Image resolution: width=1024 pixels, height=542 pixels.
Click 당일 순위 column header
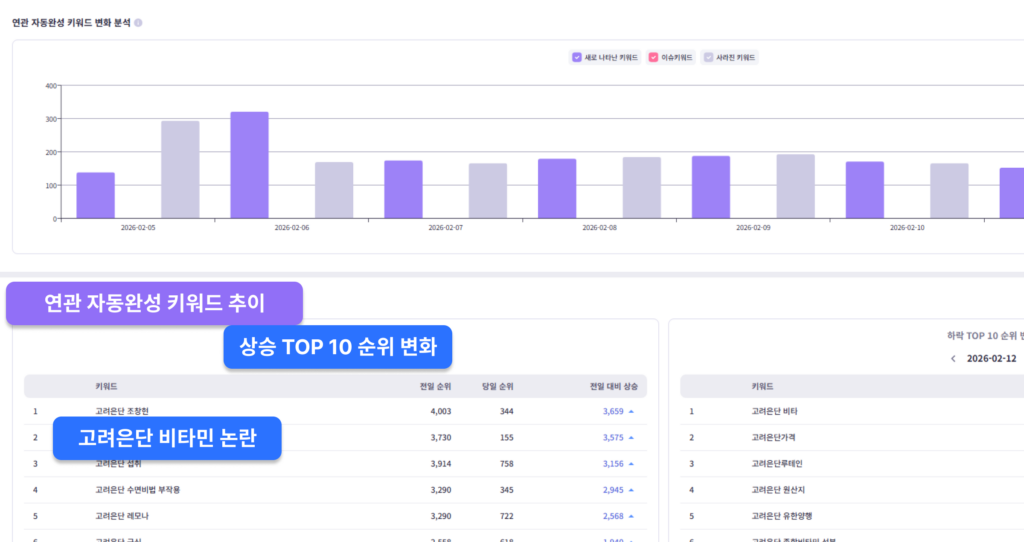pos(497,386)
